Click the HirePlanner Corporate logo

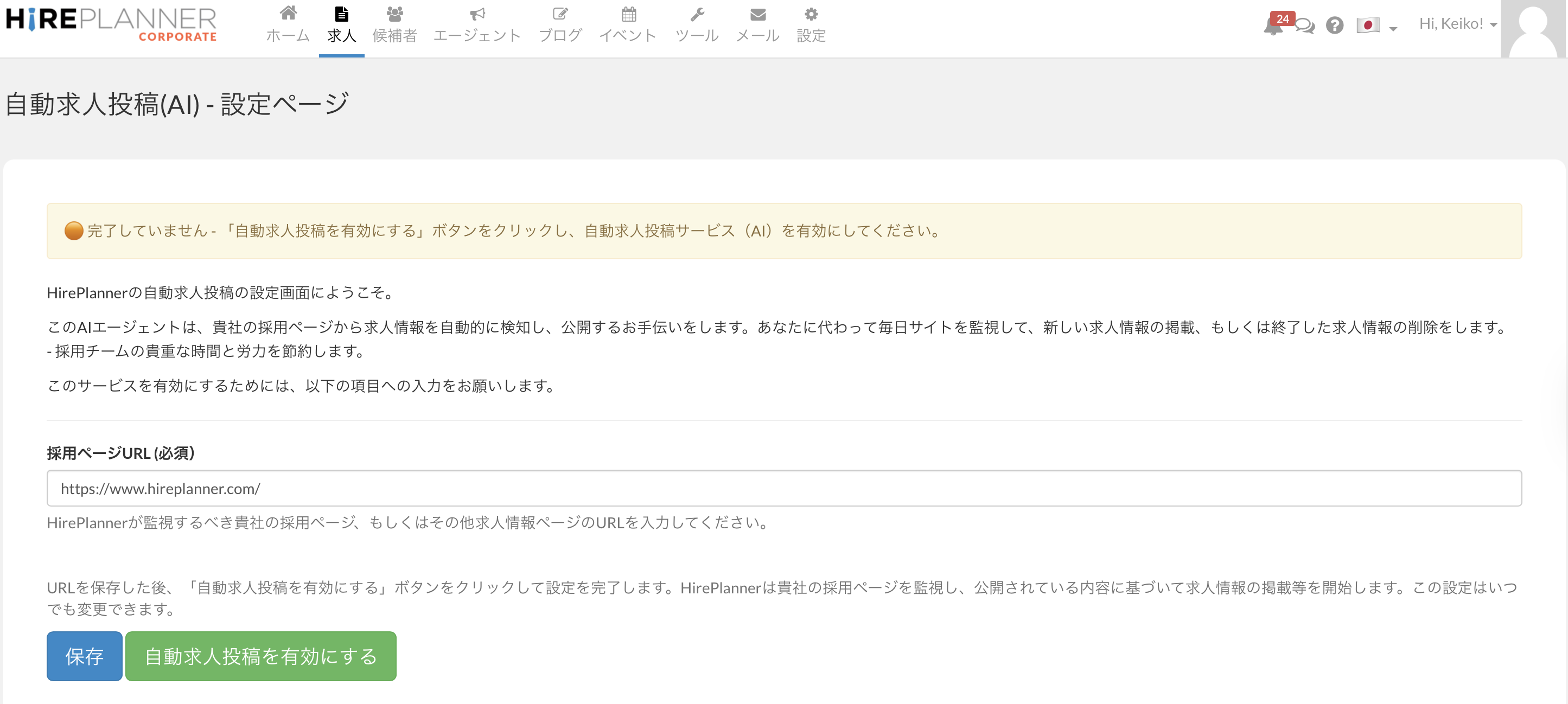(x=112, y=24)
